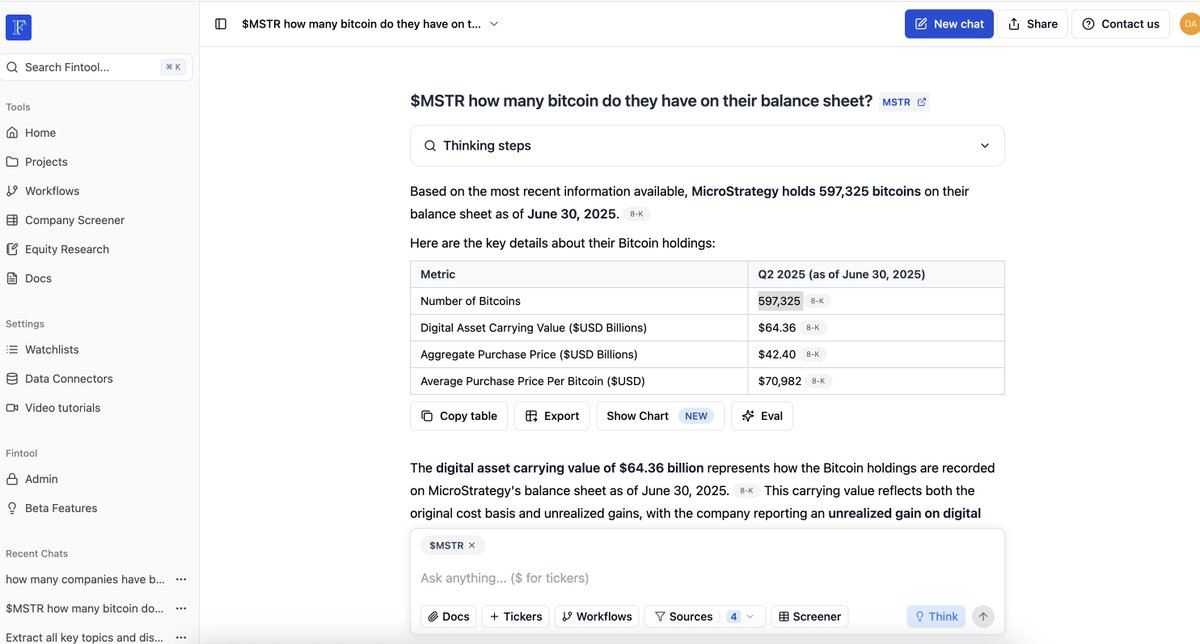Click the highlighted 597,325 table value
The image size is (1200, 644).
point(780,301)
